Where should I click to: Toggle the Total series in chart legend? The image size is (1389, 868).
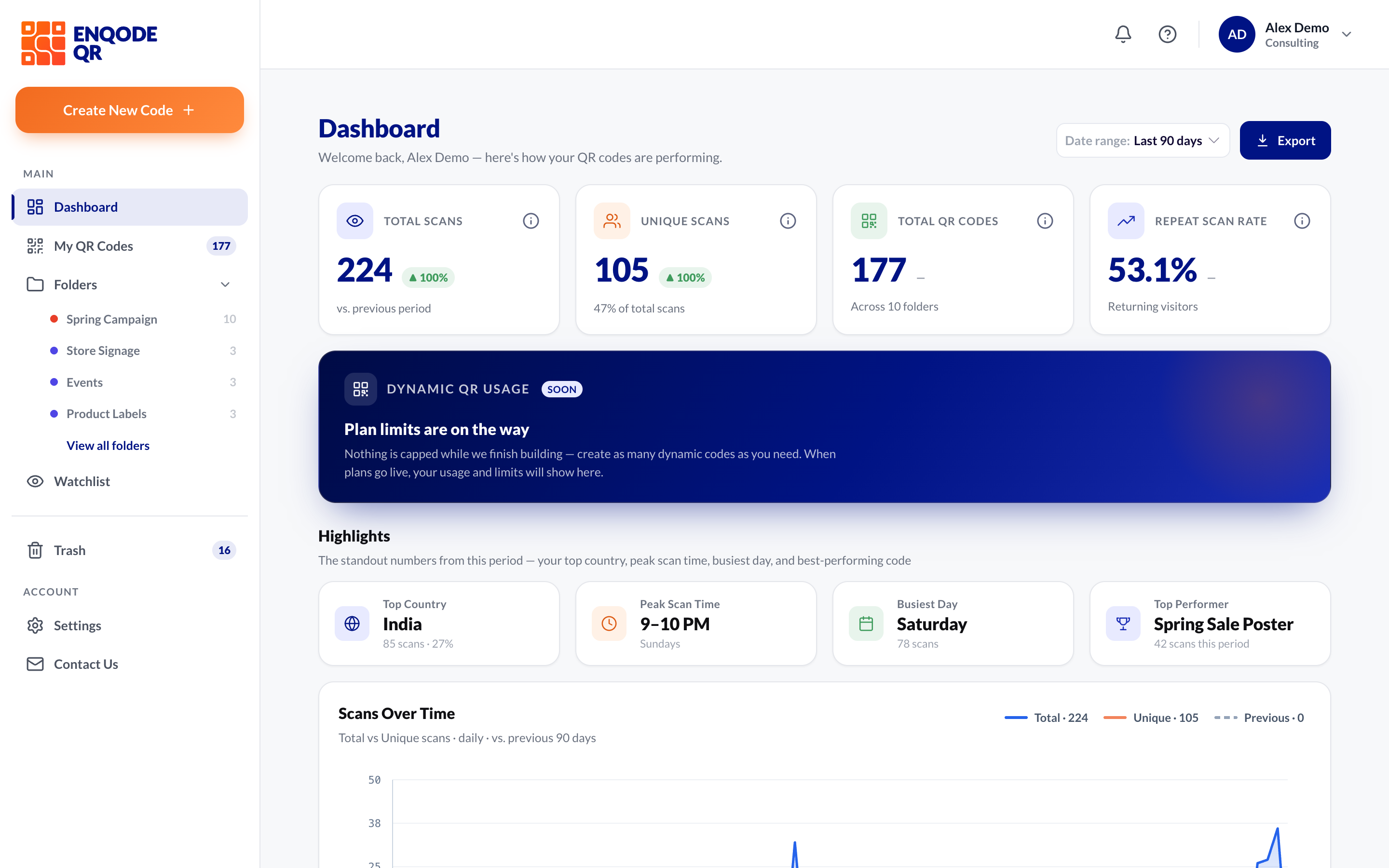(1047, 718)
